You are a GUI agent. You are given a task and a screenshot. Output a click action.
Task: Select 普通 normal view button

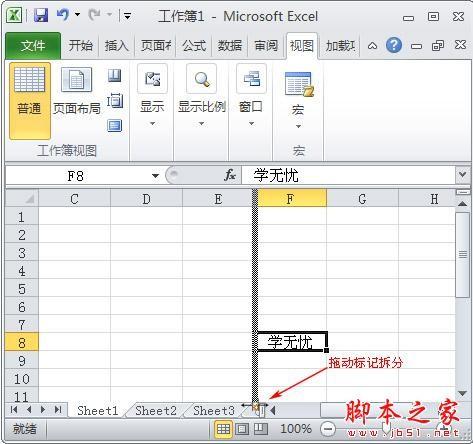[x=30, y=101]
